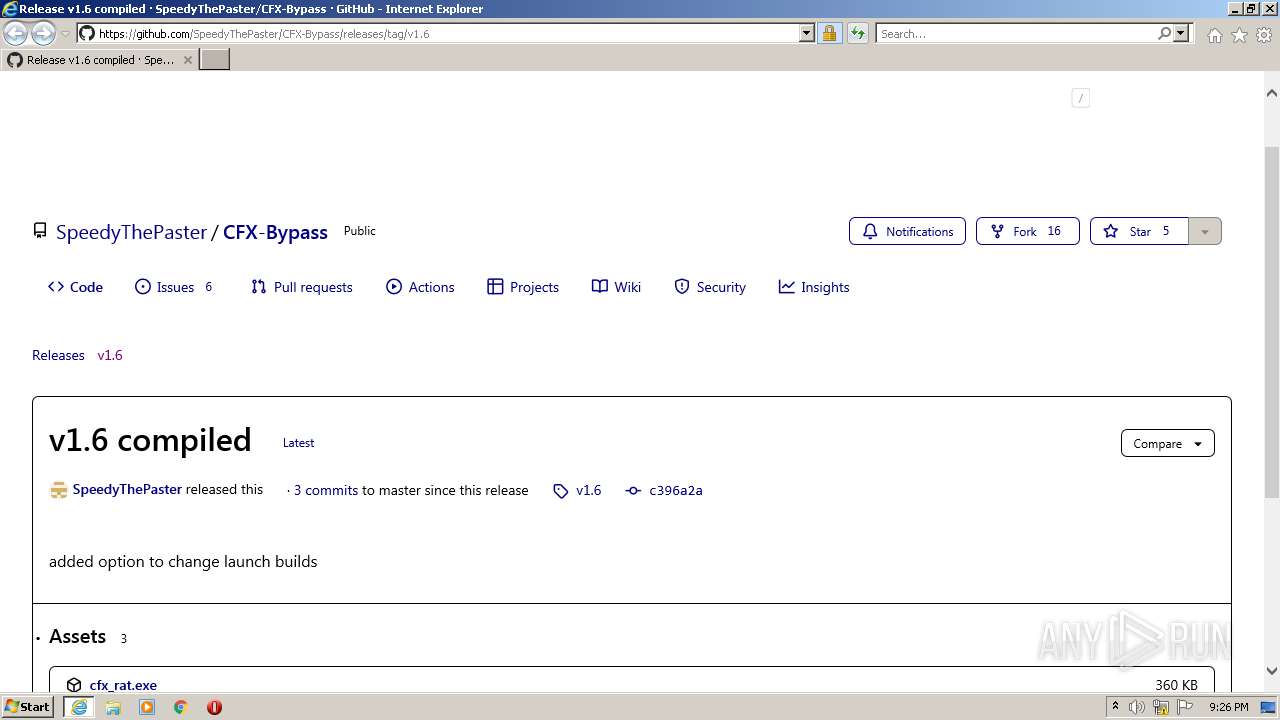The height and width of the screenshot is (720, 1280).
Task: Open the search provider dropdown arrow
Action: tap(1181, 33)
